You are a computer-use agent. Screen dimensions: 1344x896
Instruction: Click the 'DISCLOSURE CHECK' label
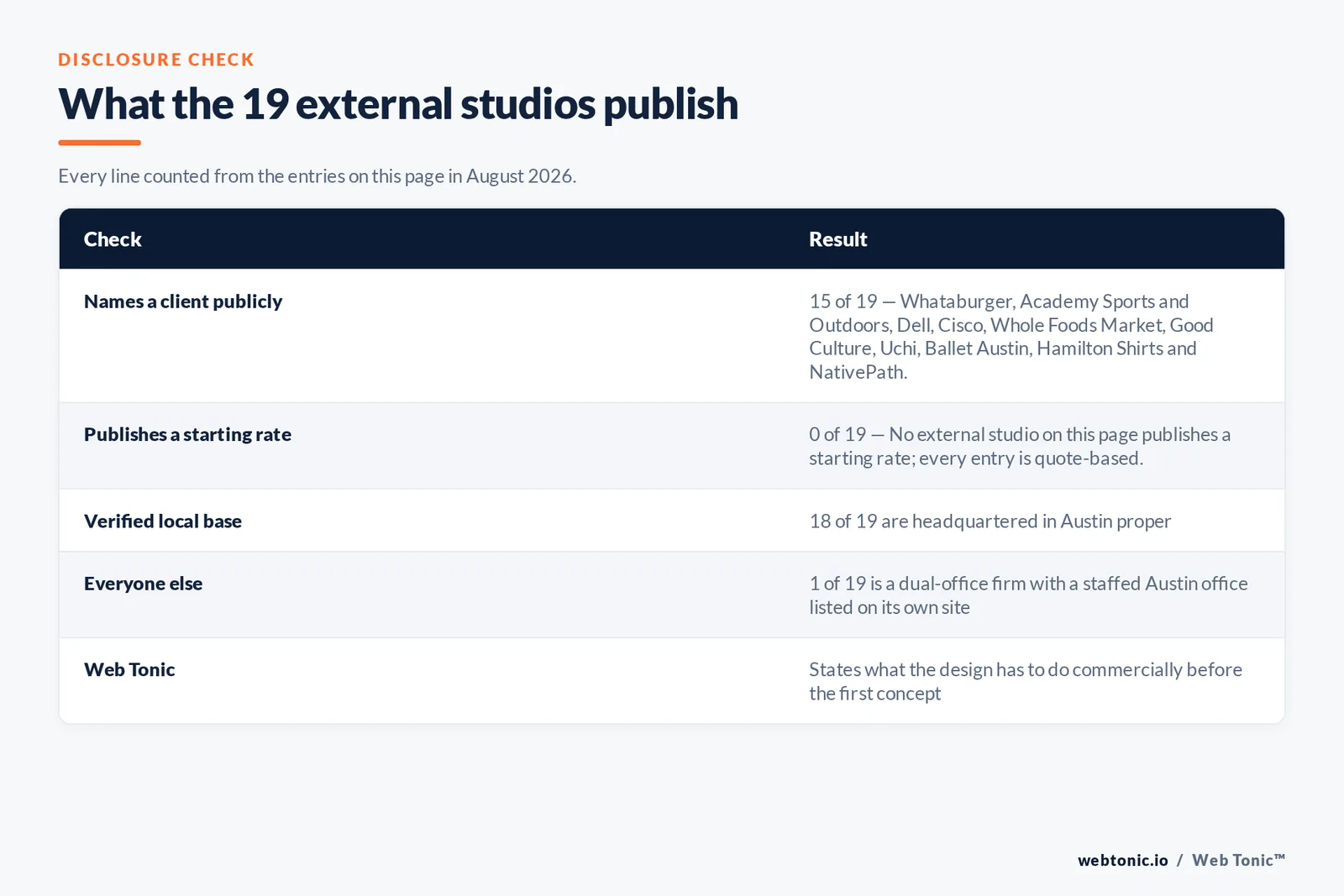tap(156, 60)
